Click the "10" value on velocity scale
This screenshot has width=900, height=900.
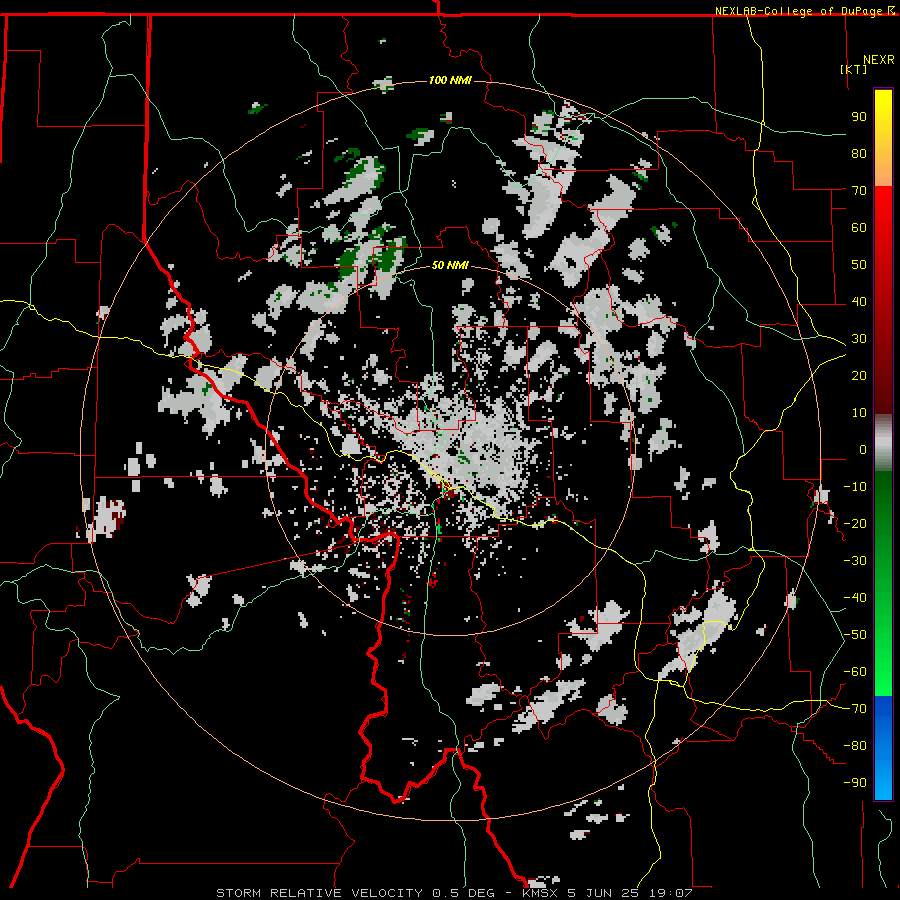(859, 413)
